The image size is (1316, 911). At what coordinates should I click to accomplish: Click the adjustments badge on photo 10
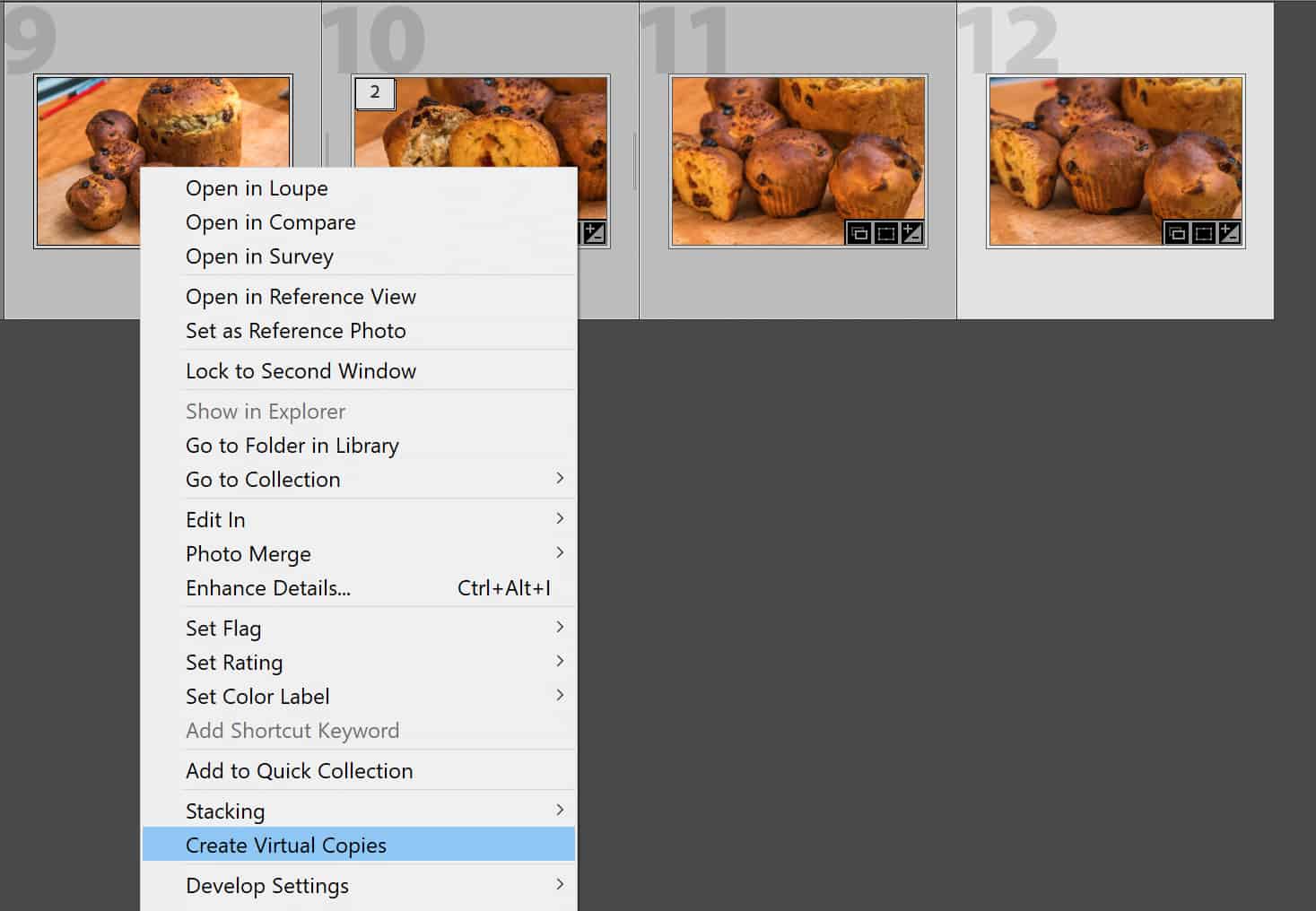click(x=594, y=231)
